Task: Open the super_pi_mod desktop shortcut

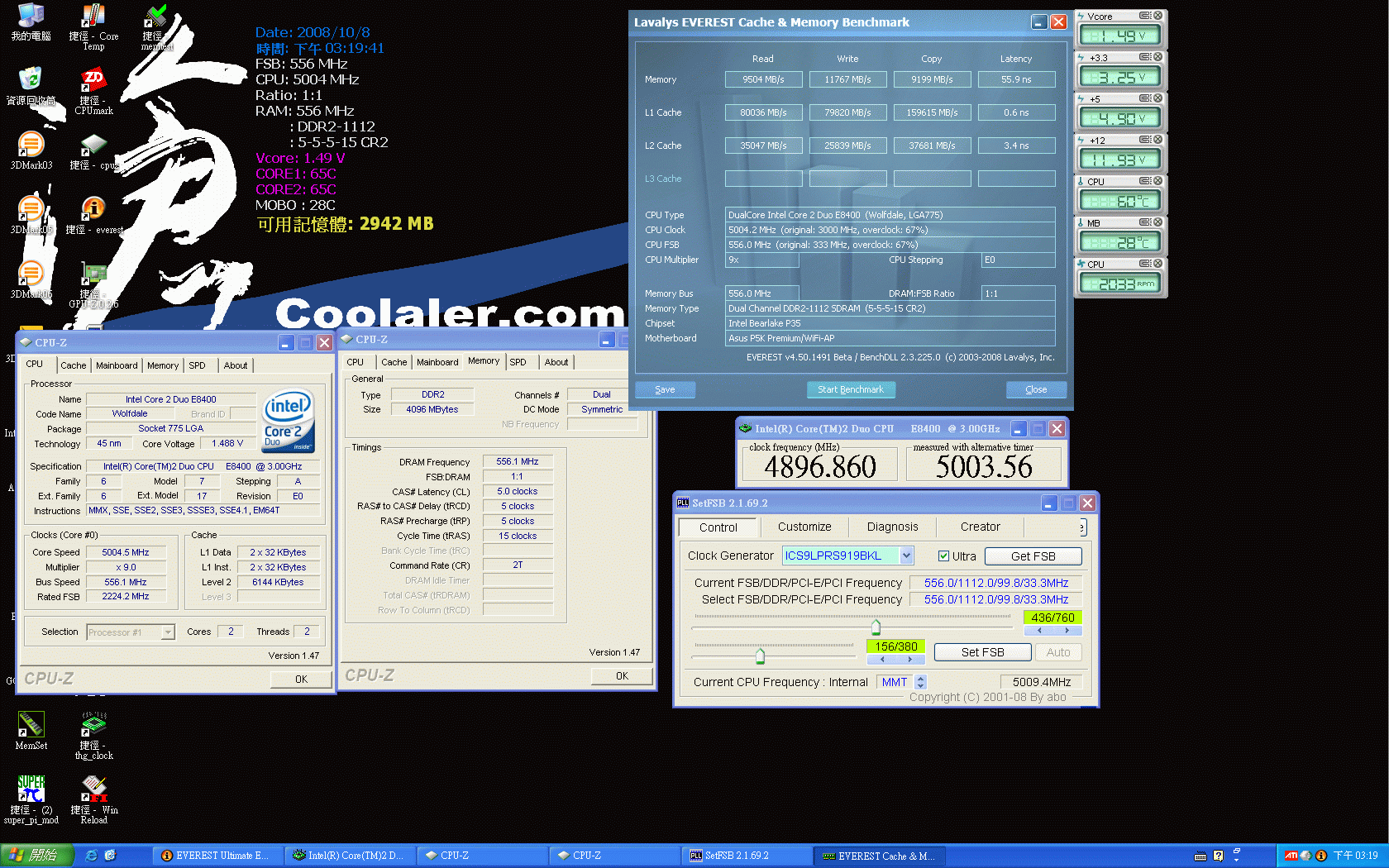Action: [31, 800]
